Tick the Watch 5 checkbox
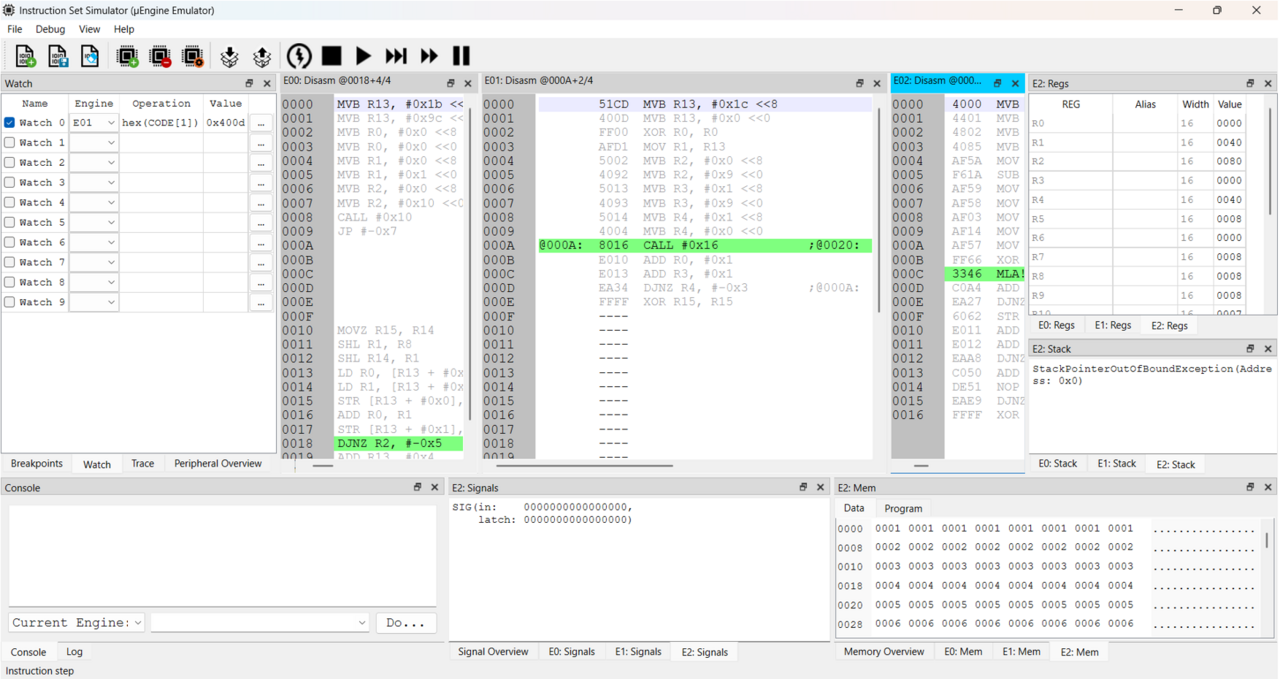1280x679 pixels. tap(10, 223)
